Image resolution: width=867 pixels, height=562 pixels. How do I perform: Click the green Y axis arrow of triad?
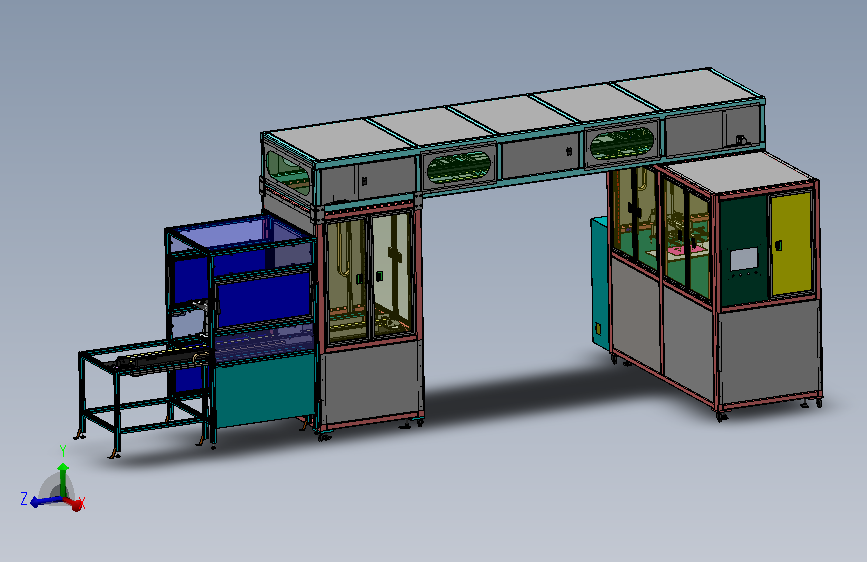63,479
